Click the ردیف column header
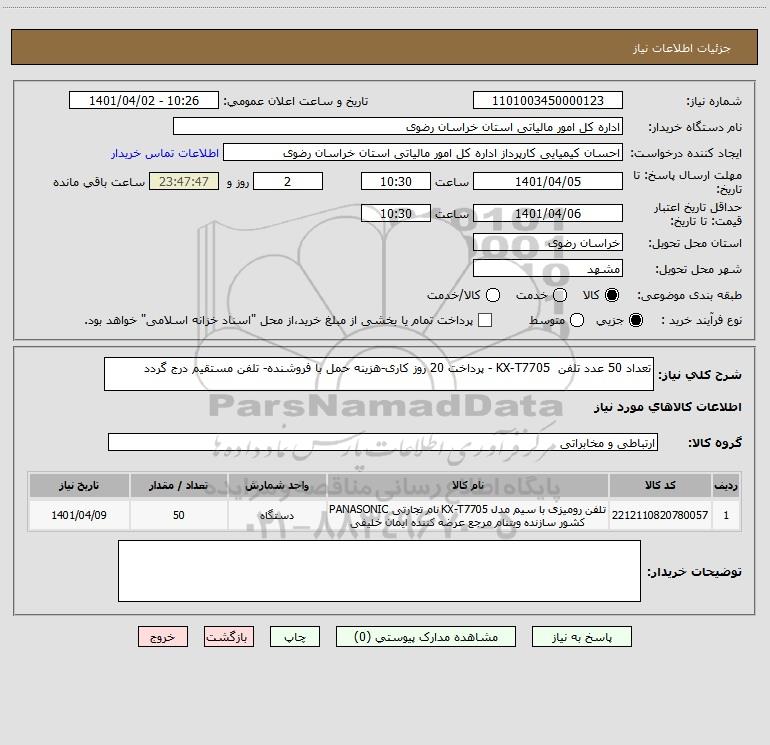 pos(726,485)
